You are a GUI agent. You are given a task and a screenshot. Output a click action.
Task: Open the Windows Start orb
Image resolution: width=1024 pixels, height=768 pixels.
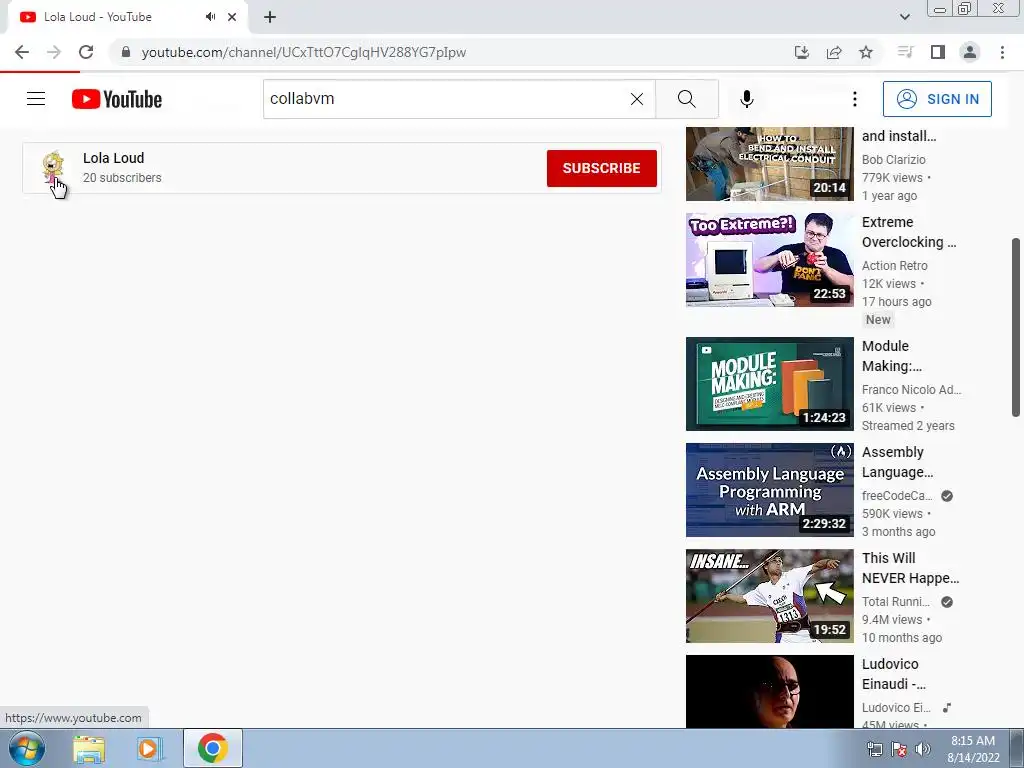click(x=27, y=748)
